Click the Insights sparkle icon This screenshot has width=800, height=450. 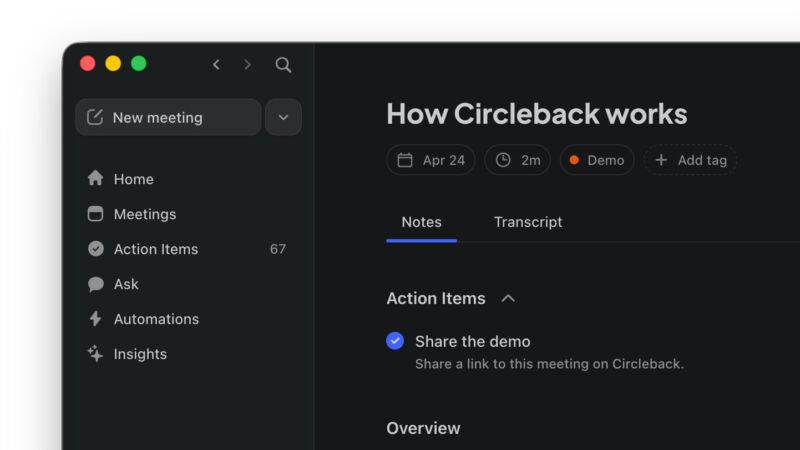click(x=96, y=354)
